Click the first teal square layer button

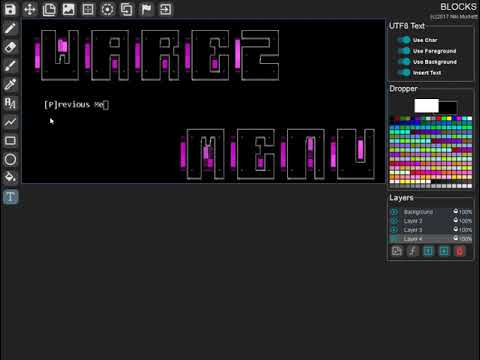pyautogui.click(x=428, y=251)
